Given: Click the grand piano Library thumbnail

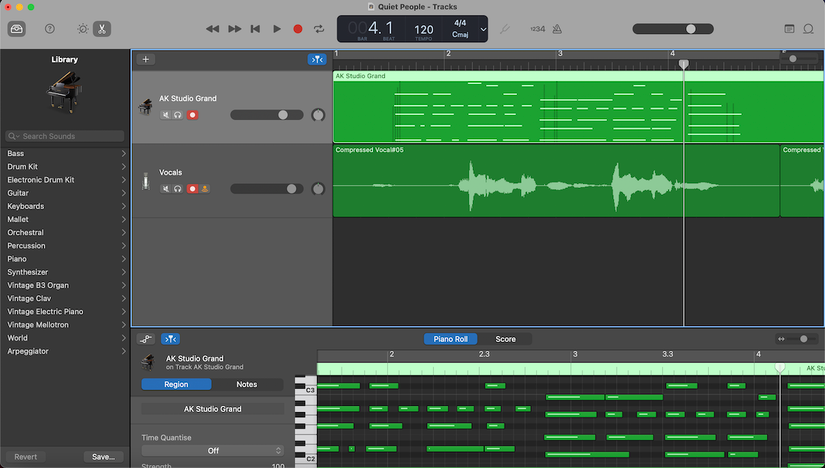Looking at the screenshot, I should tap(65, 92).
